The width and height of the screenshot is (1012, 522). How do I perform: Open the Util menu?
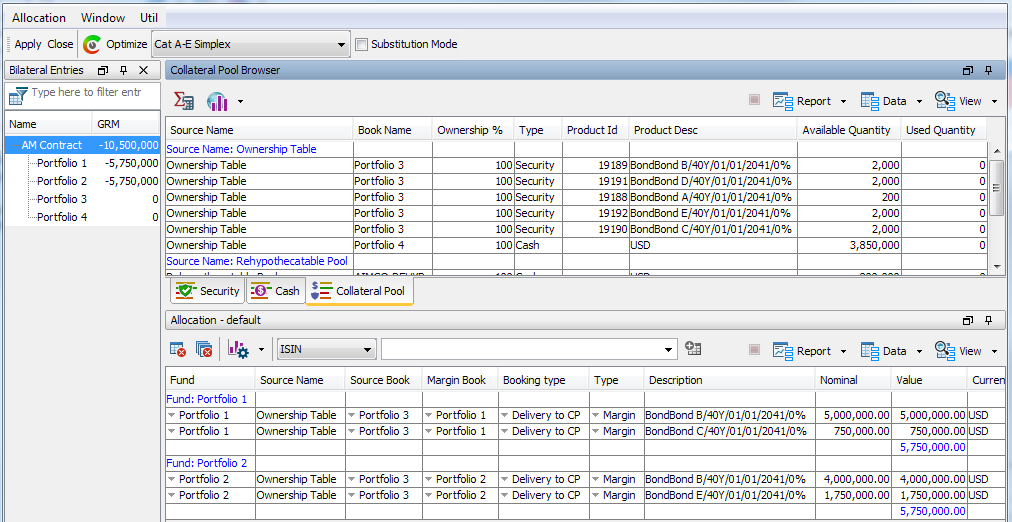149,18
